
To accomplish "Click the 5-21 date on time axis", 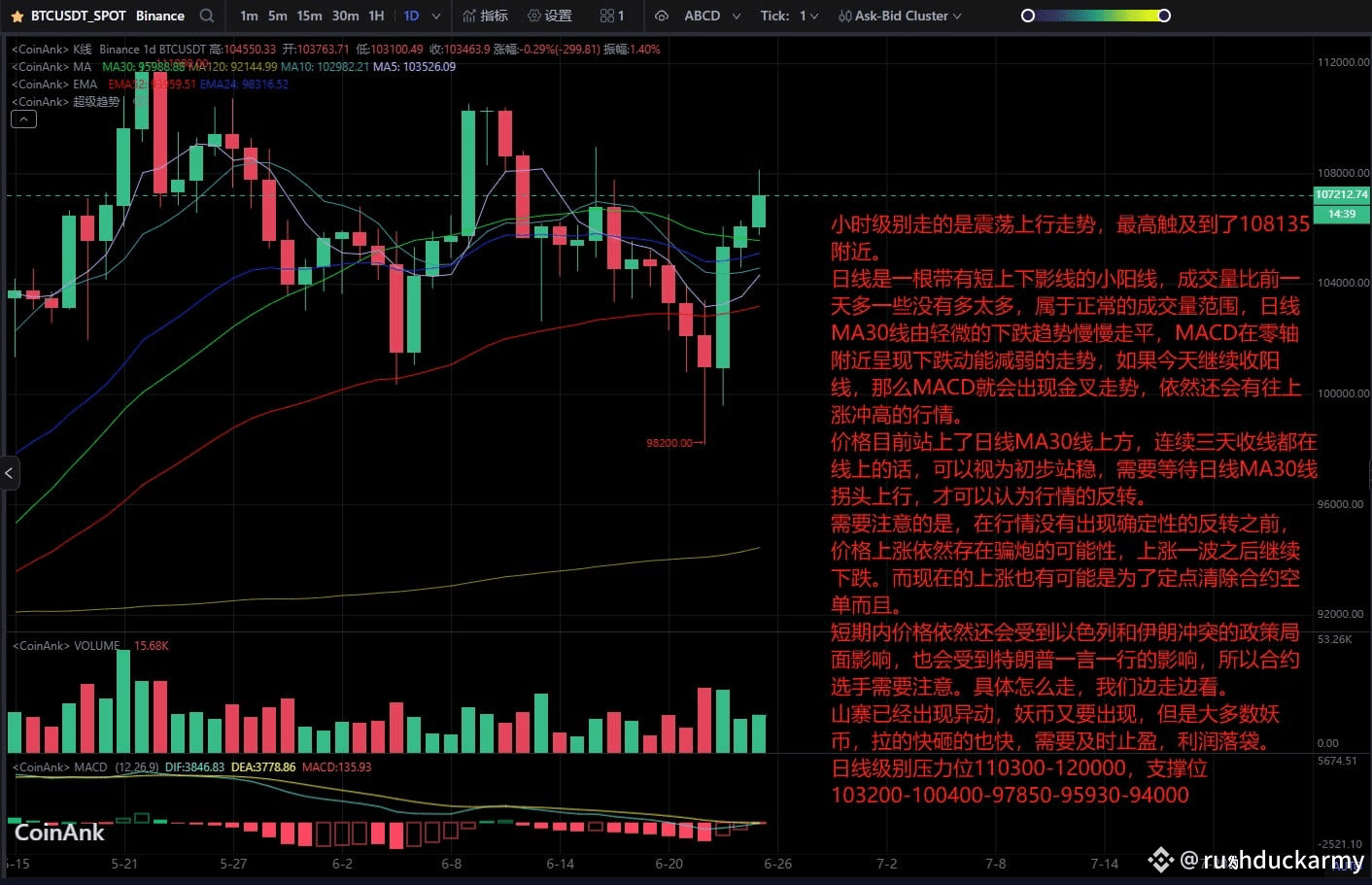I will point(124,863).
